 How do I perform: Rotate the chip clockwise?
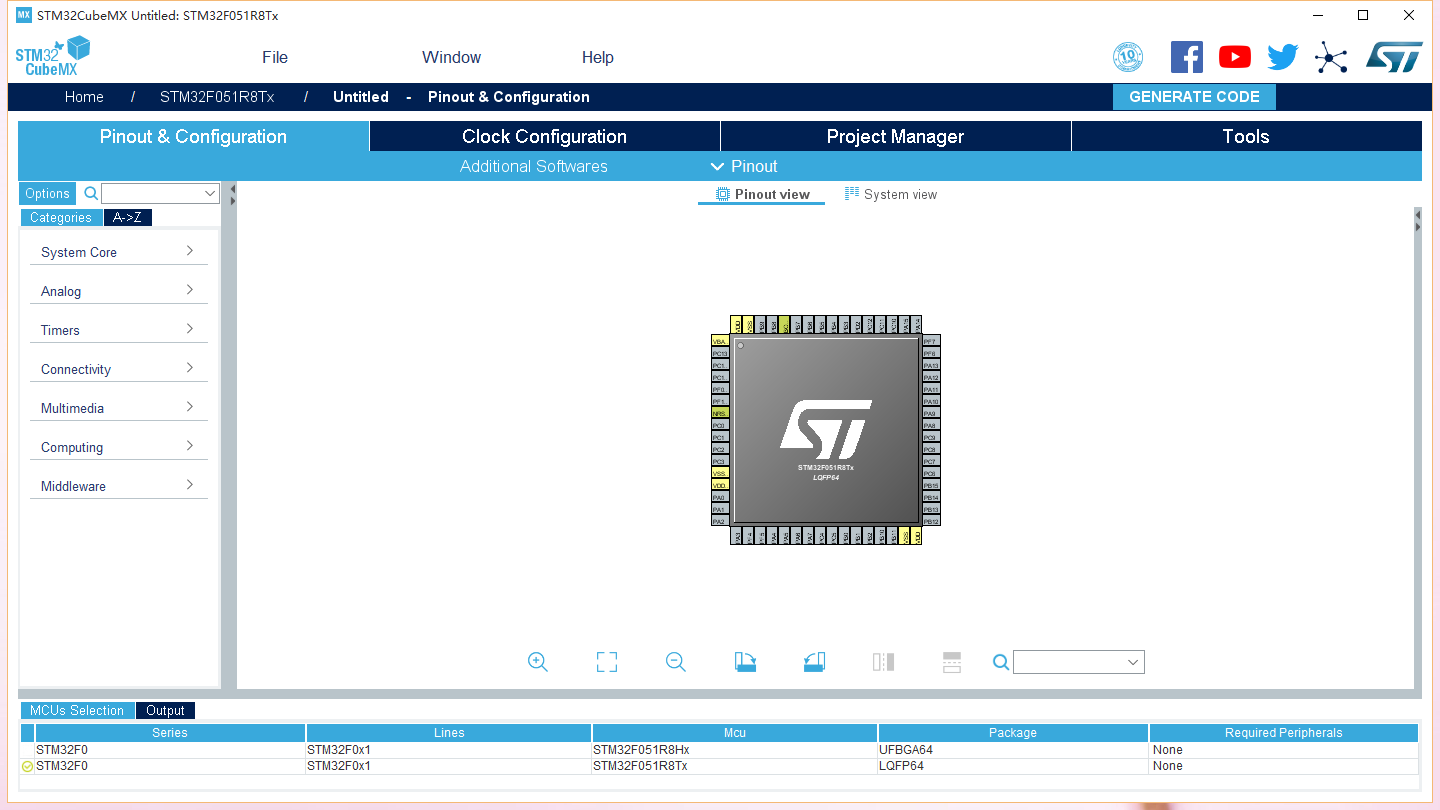pyautogui.click(x=745, y=661)
